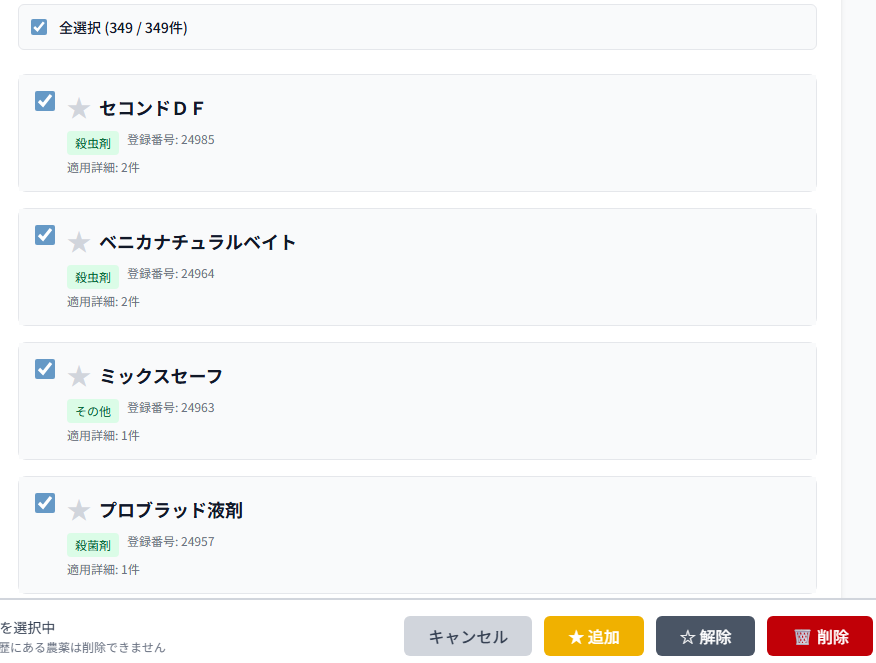Click the star icon beside セコンドＤＦ

[79, 108]
